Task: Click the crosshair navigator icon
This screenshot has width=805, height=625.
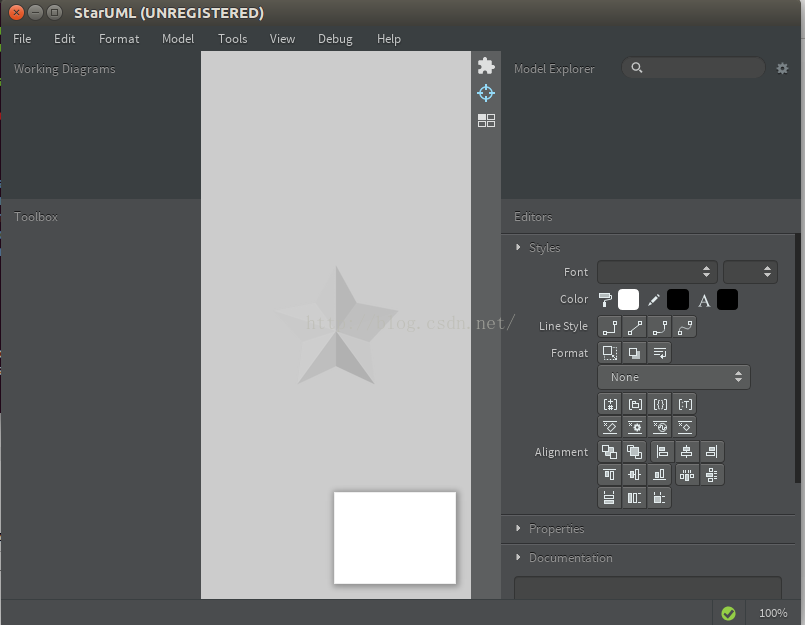Action: [486, 93]
